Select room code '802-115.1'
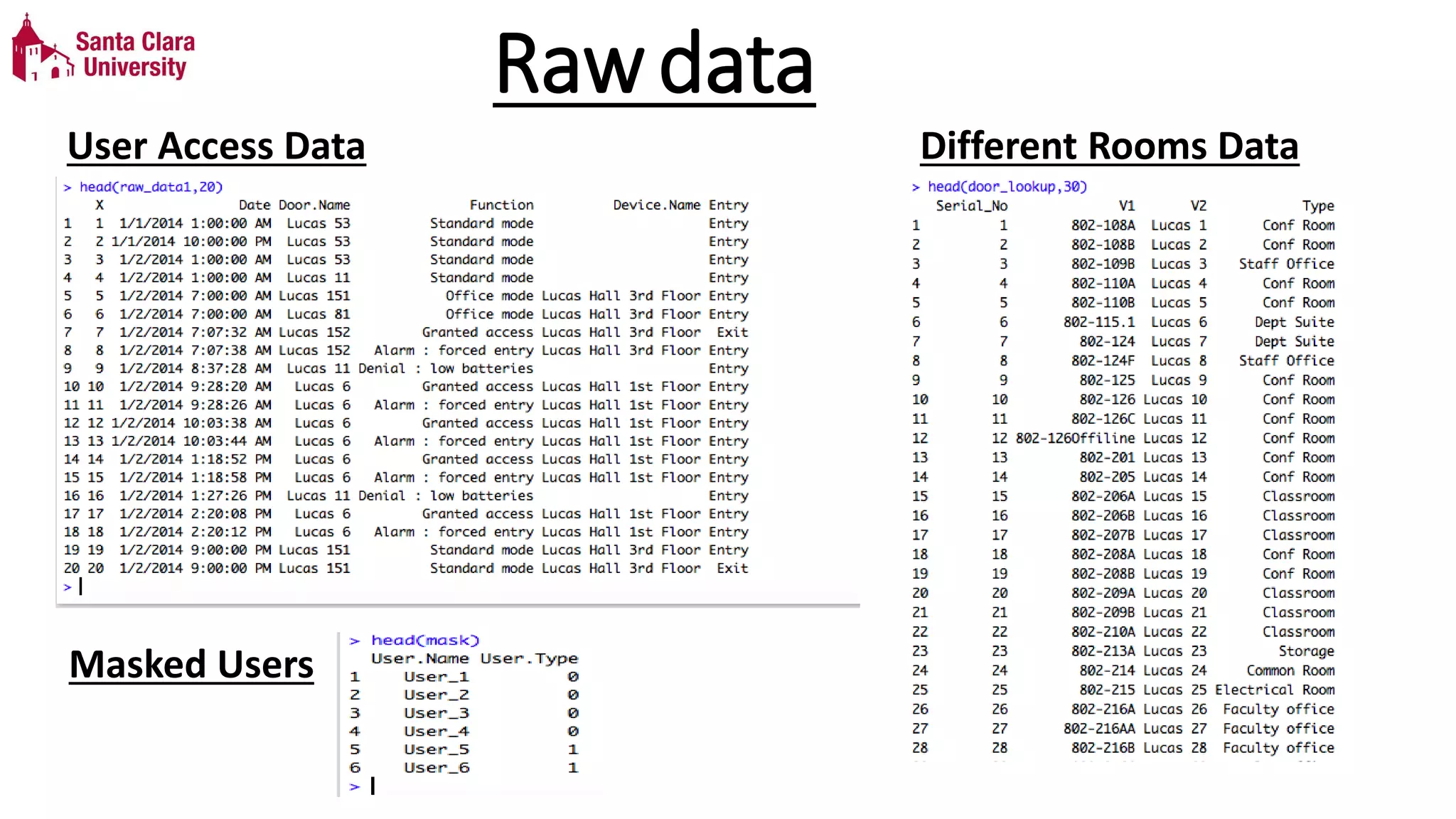 (1100, 322)
